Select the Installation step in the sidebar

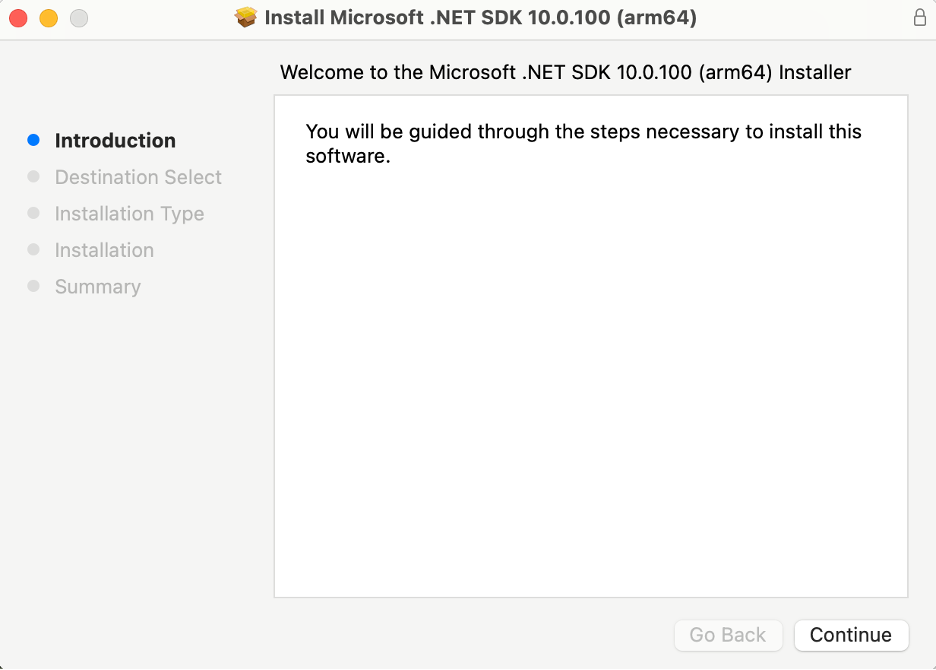pyautogui.click(x=104, y=250)
